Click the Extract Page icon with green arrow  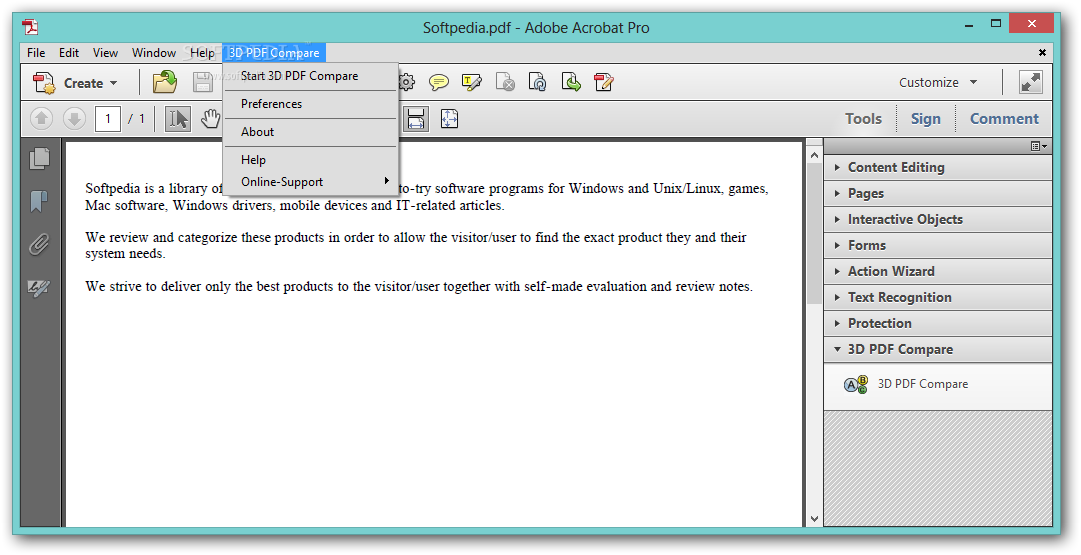coord(571,83)
